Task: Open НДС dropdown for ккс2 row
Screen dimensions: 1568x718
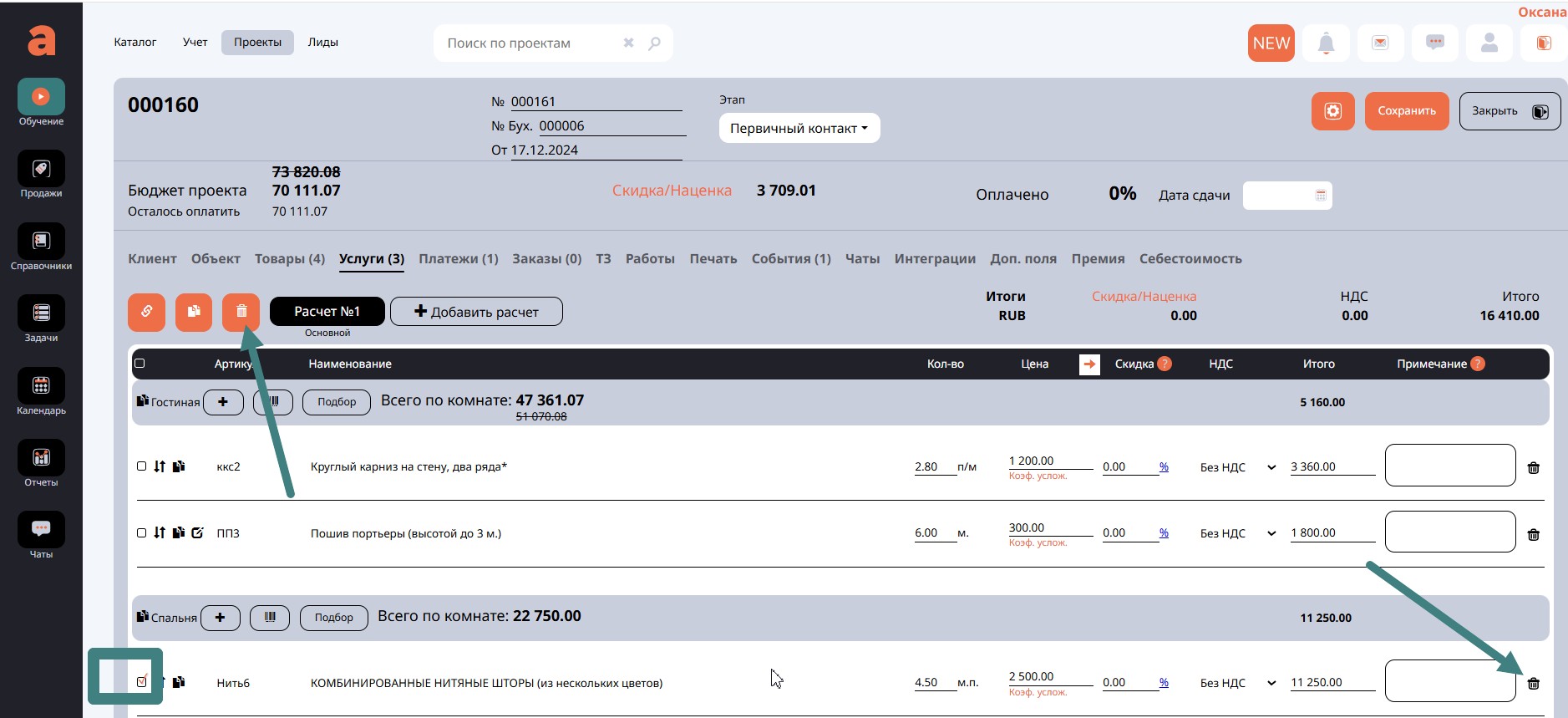Action: [x=1237, y=467]
